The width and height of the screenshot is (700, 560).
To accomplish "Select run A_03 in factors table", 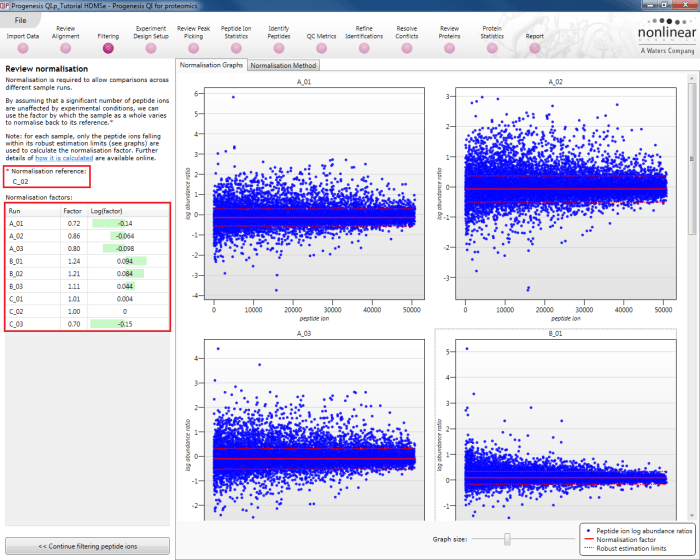I will click(88, 248).
